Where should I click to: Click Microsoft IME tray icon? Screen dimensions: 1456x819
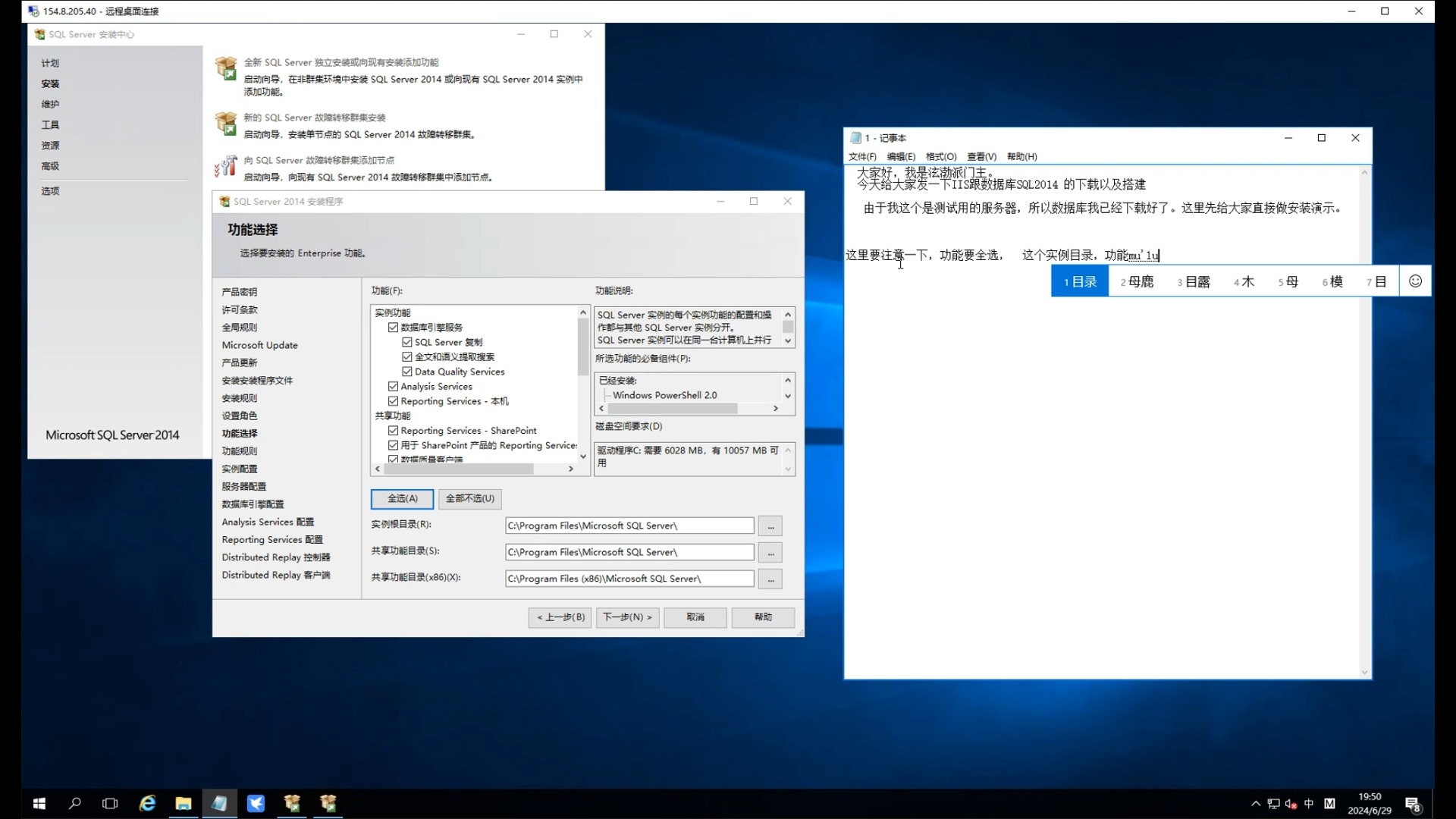pos(1329,804)
